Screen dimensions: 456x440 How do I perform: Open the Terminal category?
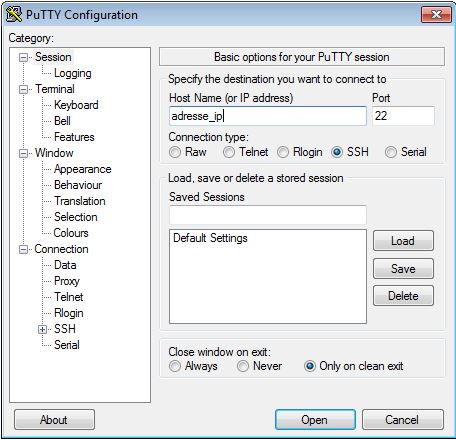coord(55,89)
